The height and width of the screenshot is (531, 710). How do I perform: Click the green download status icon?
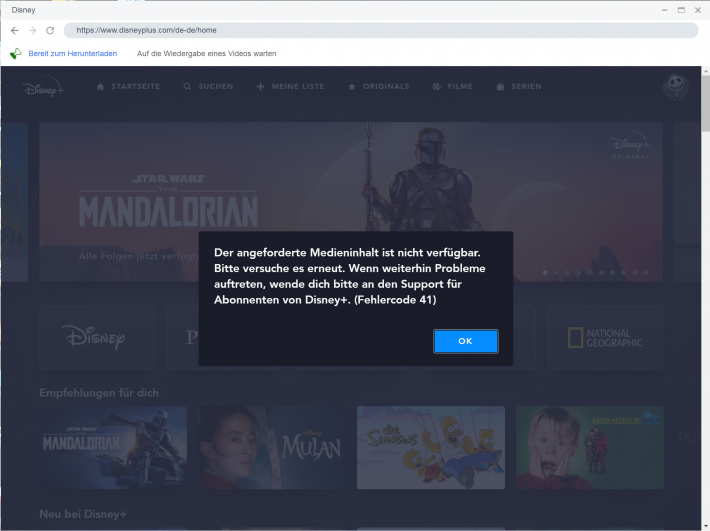point(16,53)
